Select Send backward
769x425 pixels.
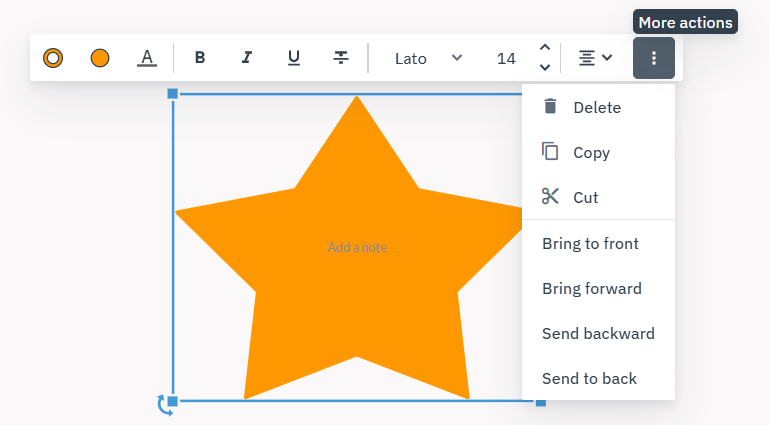coord(598,334)
